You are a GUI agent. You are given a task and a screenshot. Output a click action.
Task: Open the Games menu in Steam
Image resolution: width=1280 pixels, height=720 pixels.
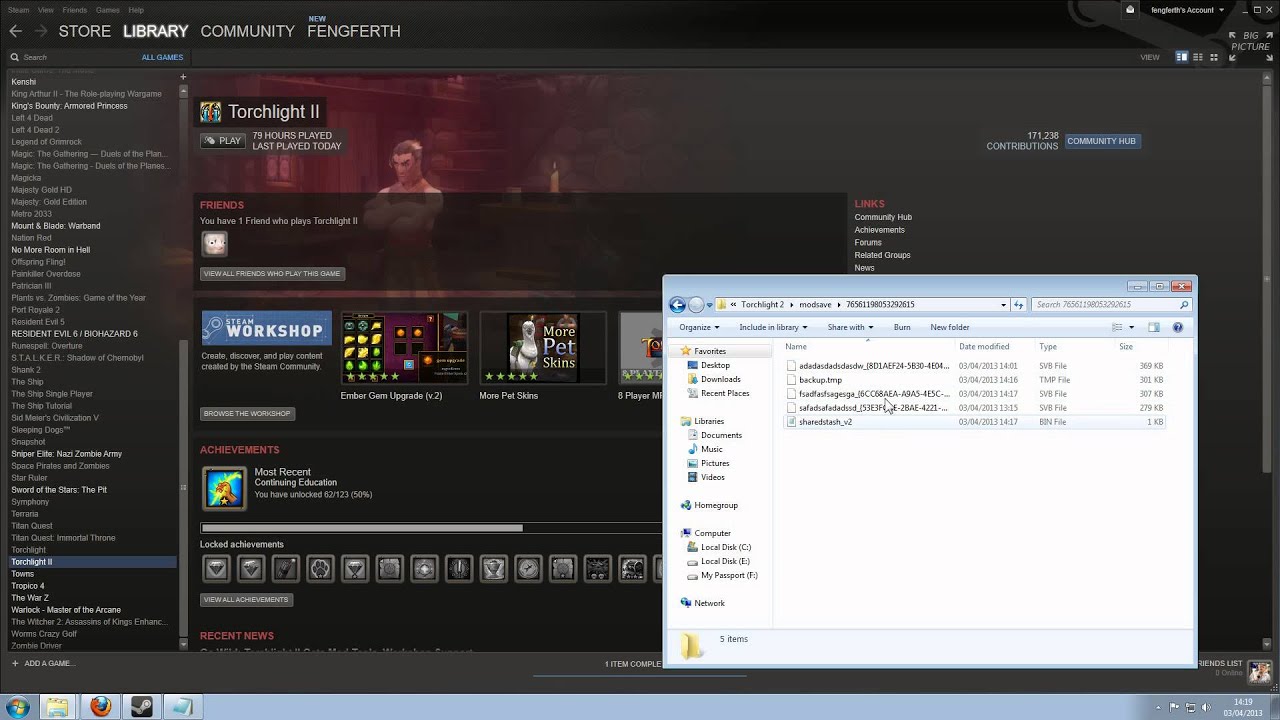click(x=108, y=10)
